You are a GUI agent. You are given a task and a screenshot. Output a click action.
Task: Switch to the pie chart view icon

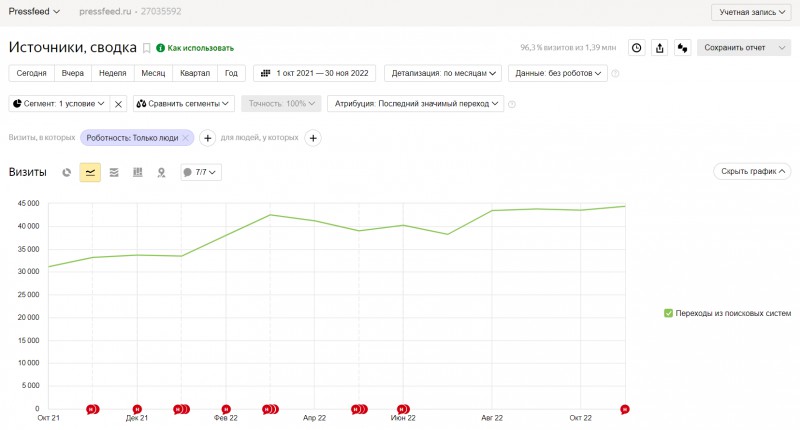(x=67, y=172)
